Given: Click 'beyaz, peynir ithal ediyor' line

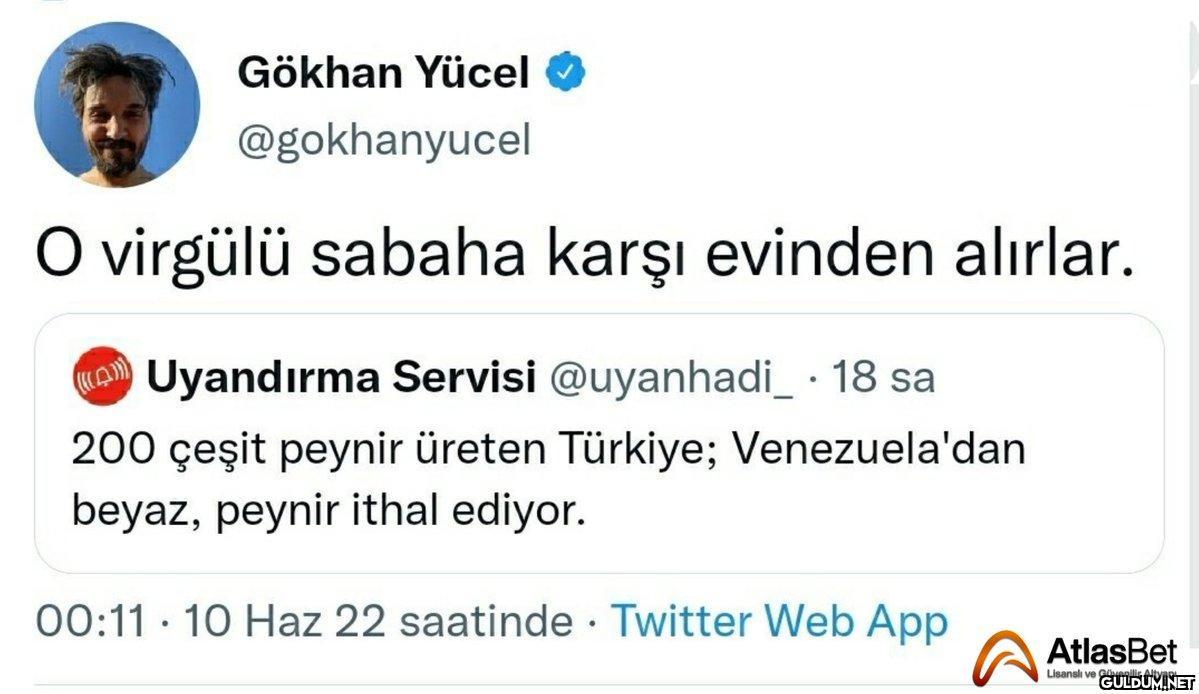Looking at the screenshot, I should click(x=326, y=513).
